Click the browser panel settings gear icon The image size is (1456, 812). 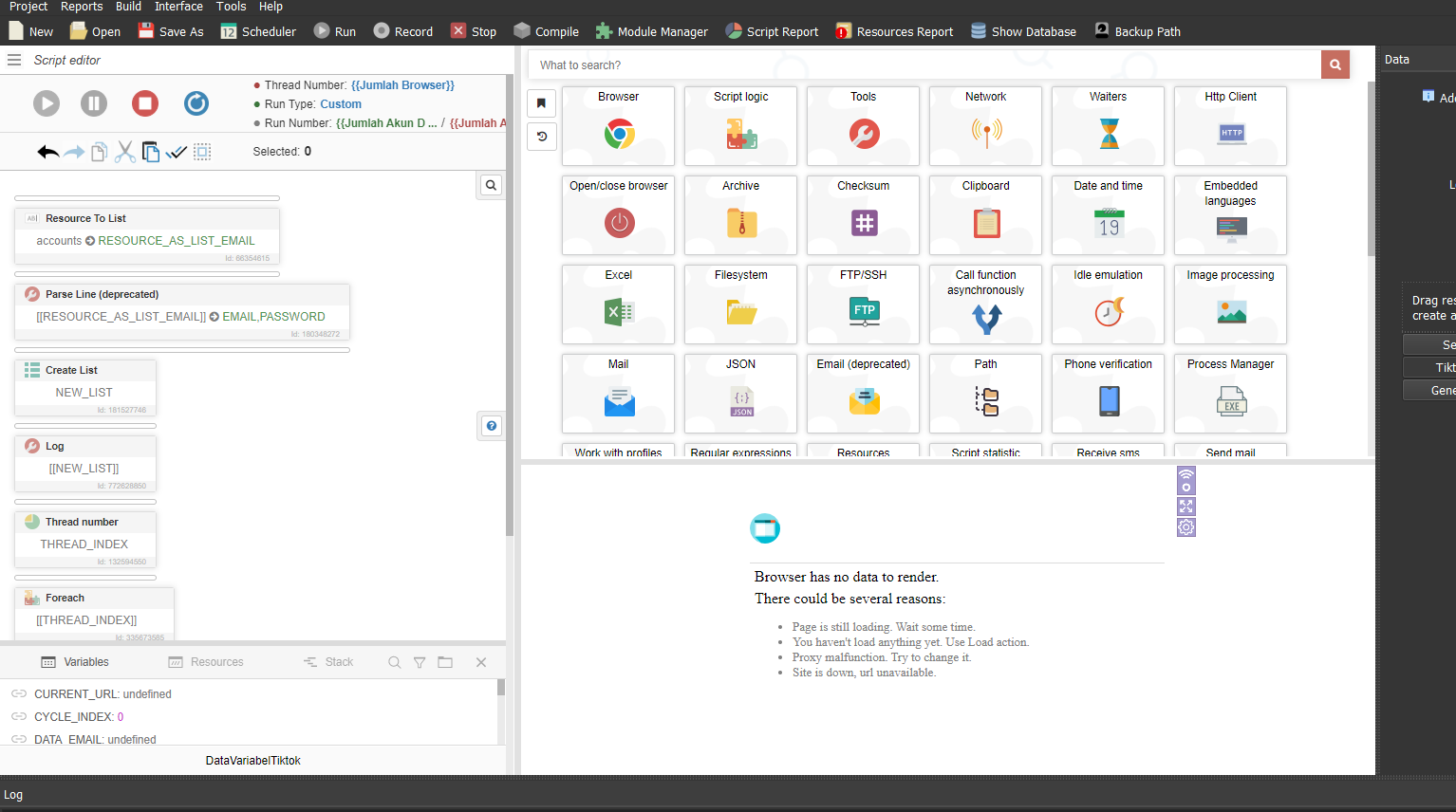tap(1186, 527)
